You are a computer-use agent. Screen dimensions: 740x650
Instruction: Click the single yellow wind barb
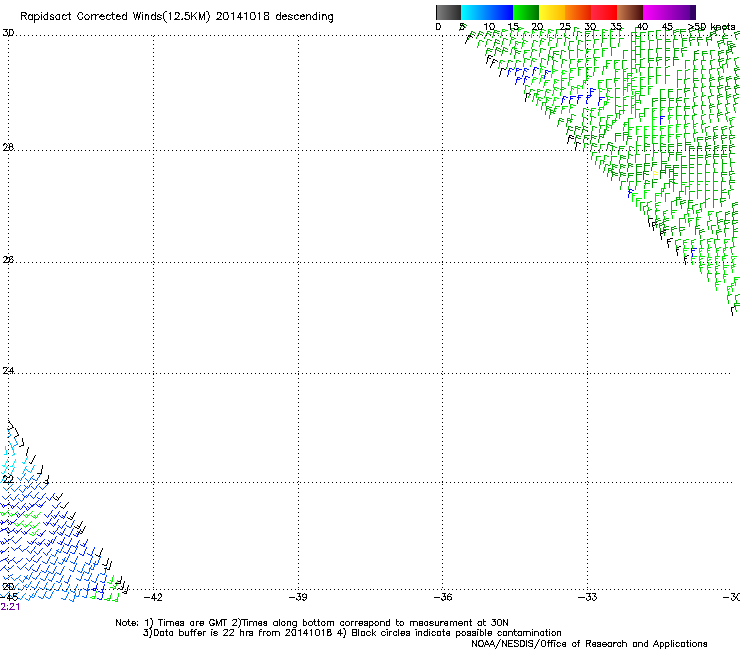click(x=655, y=175)
